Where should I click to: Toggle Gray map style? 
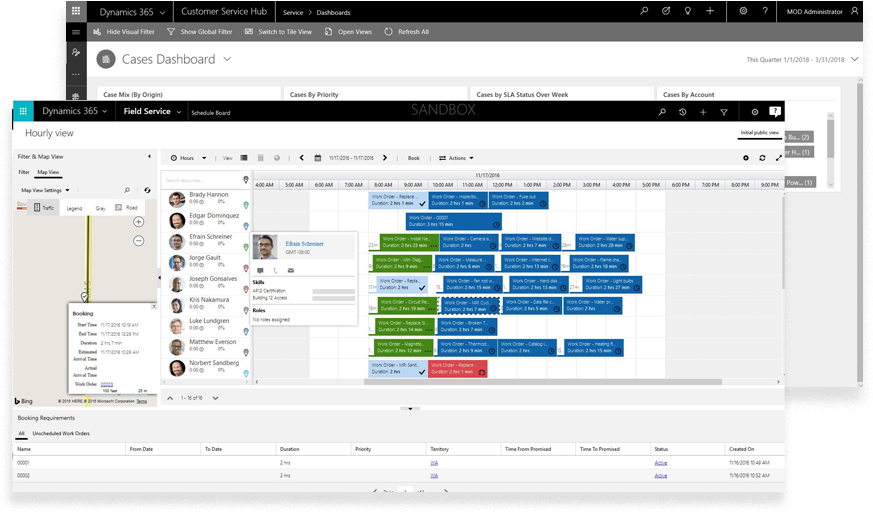click(x=100, y=208)
